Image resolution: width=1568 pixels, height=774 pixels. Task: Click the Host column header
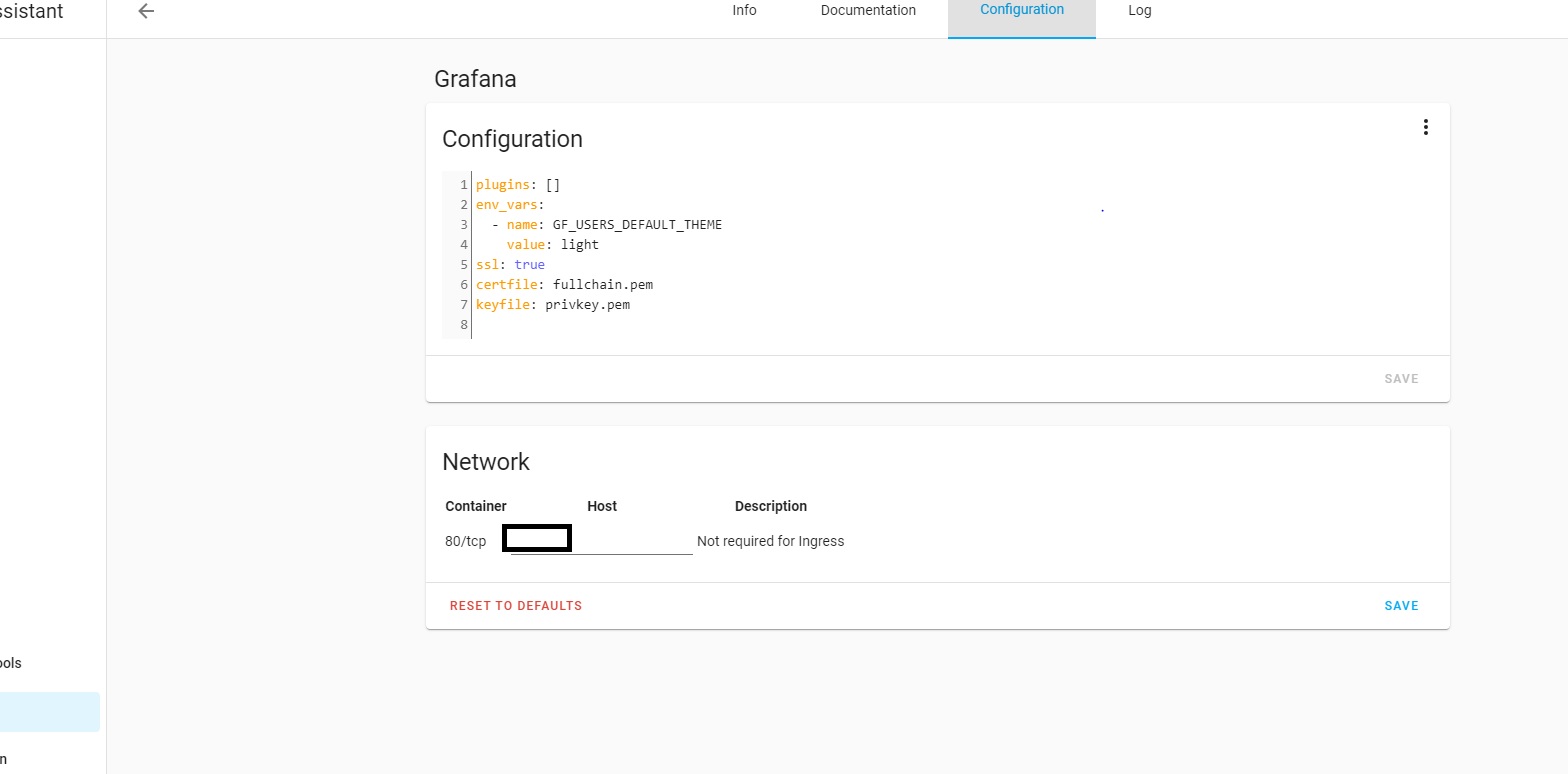pyautogui.click(x=602, y=506)
